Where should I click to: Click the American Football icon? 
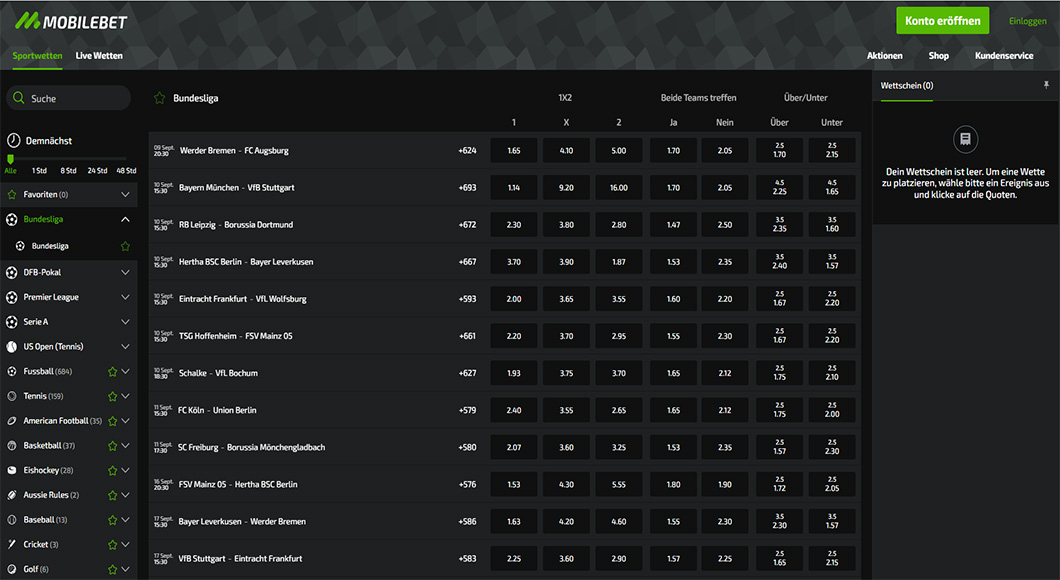(11, 421)
